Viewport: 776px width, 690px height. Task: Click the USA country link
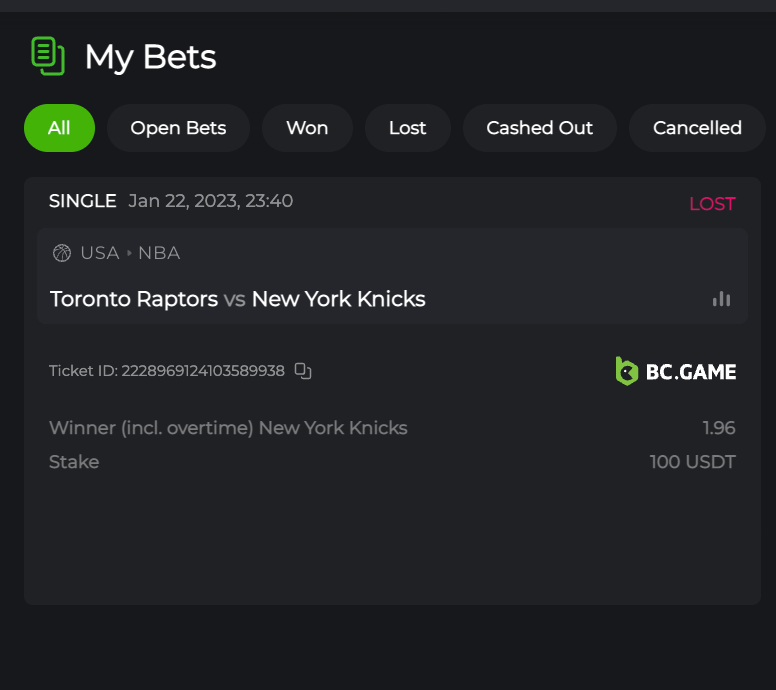coord(99,253)
